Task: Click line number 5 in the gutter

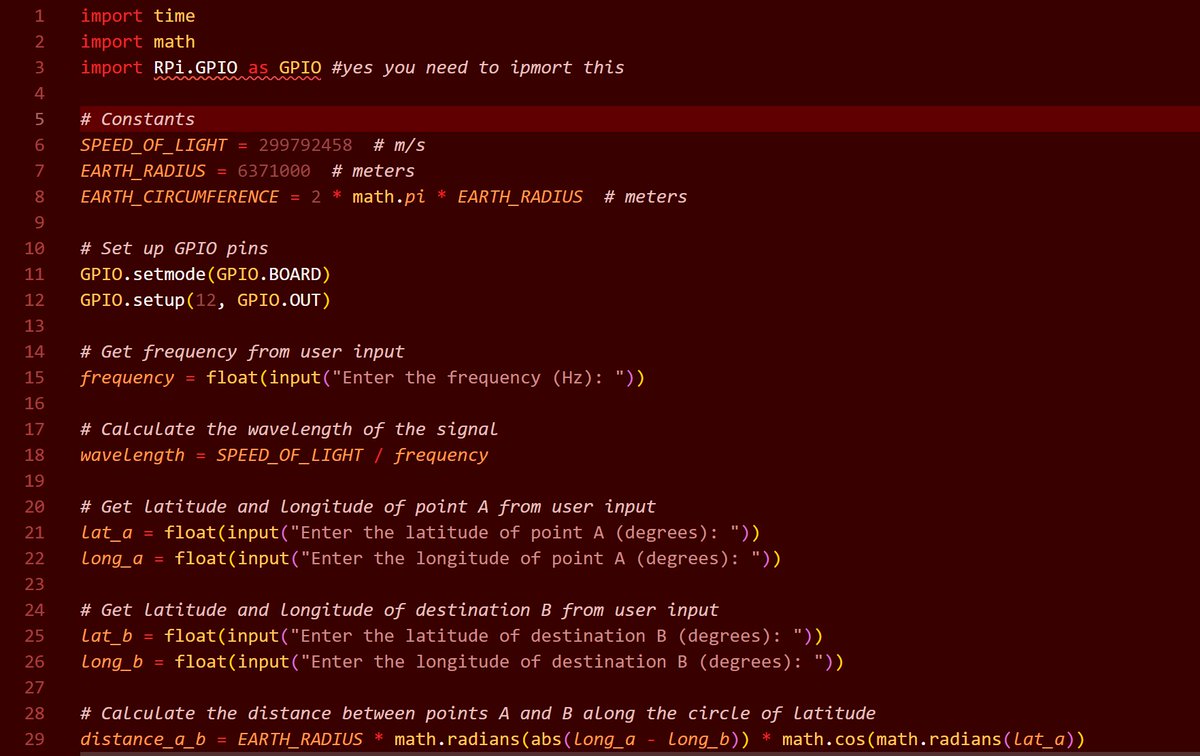Action: coord(38,119)
